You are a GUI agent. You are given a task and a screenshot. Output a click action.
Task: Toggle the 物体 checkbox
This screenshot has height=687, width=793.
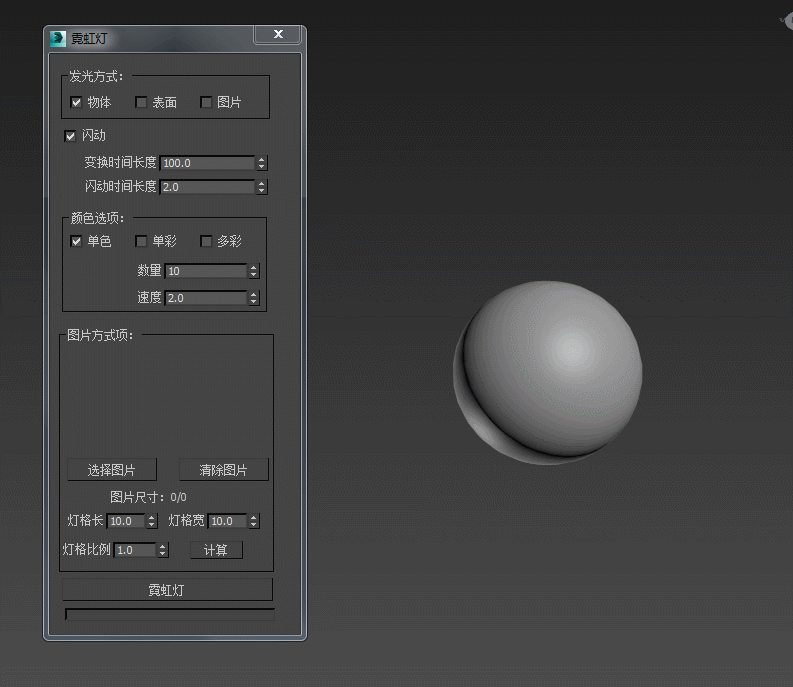point(76,102)
